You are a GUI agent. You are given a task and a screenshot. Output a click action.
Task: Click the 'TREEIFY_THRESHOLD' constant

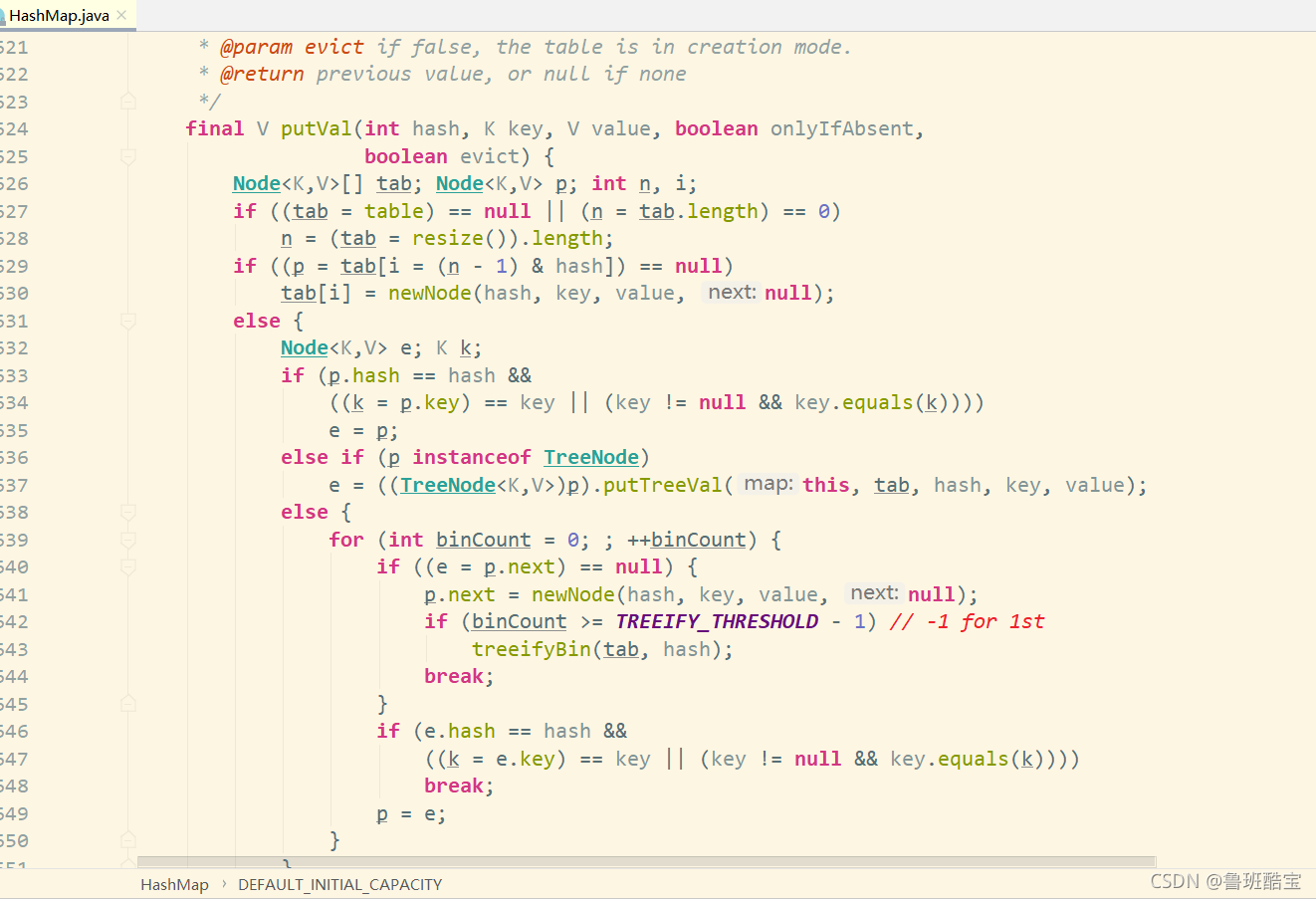tap(717, 621)
